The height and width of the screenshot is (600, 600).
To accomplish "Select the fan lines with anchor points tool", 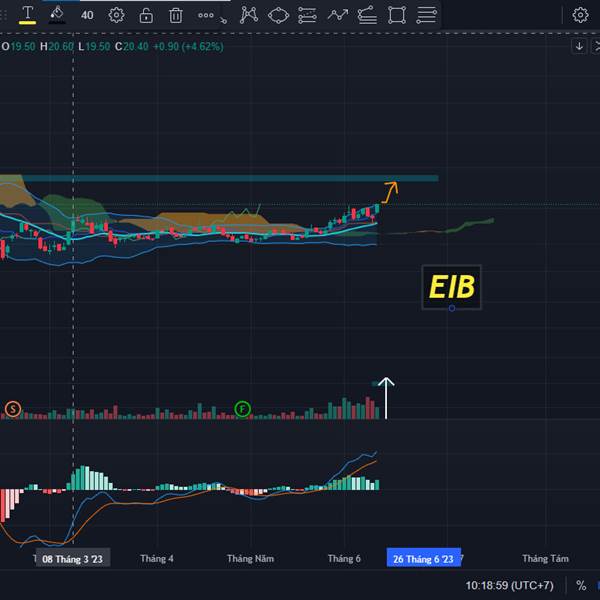I will (367, 15).
